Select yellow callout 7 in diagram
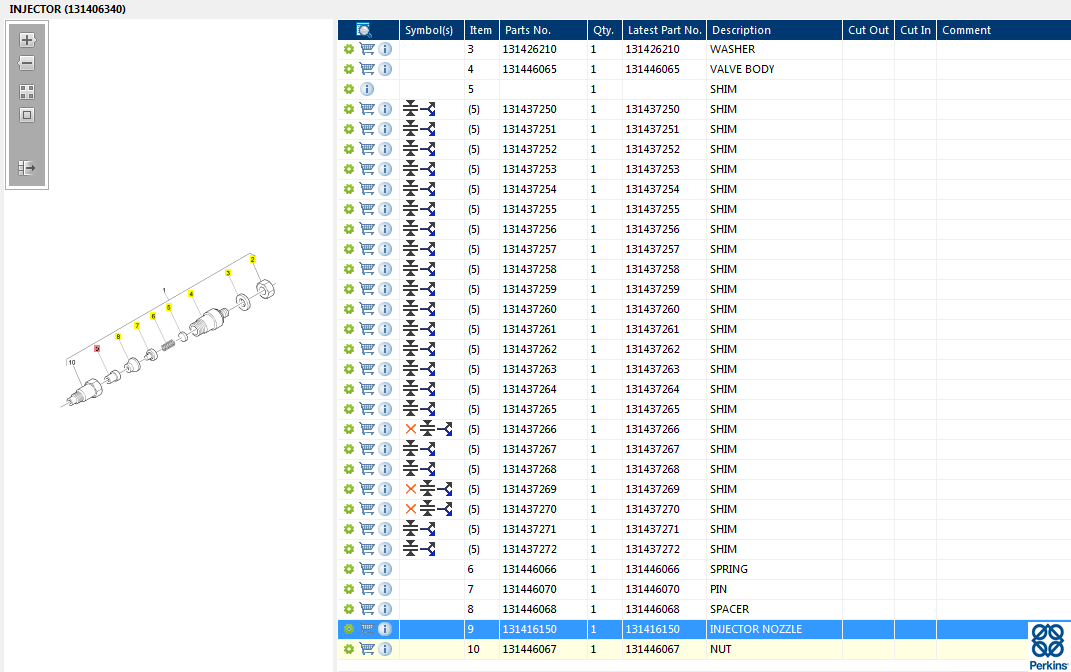The height and width of the screenshot is (672, 1071). (137, 326)
